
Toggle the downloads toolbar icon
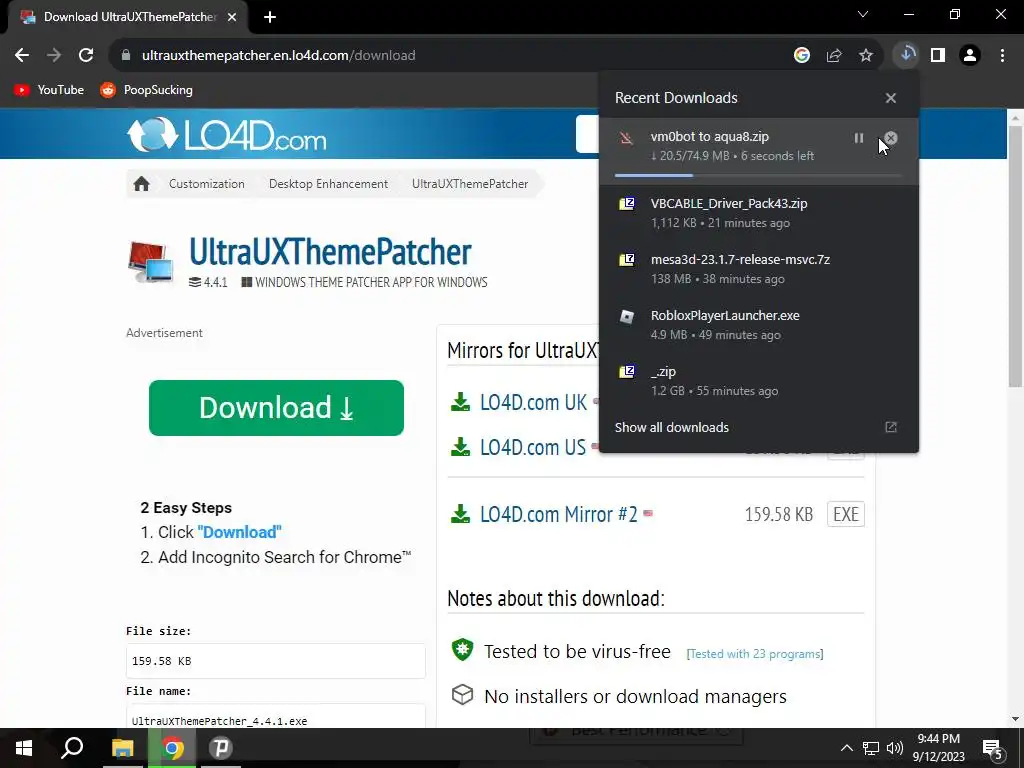[x=906, y=55]
